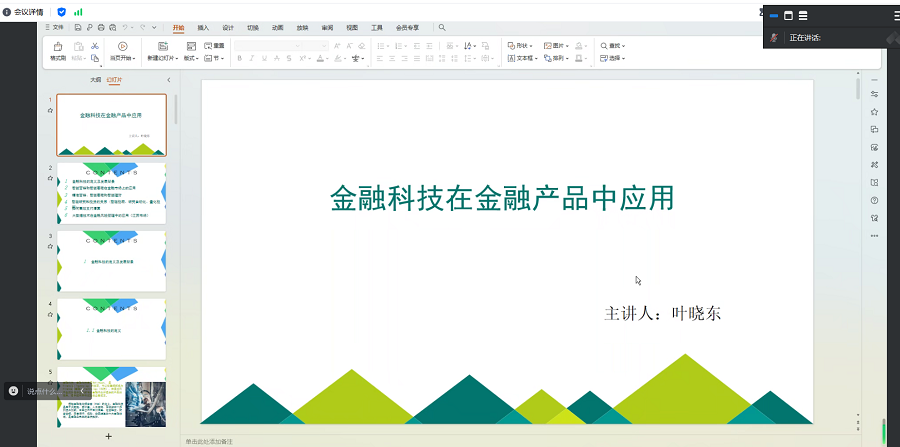The image size is (900, 447).
Task: Click the font color A swatch
Action: click(x=321, y=59)
